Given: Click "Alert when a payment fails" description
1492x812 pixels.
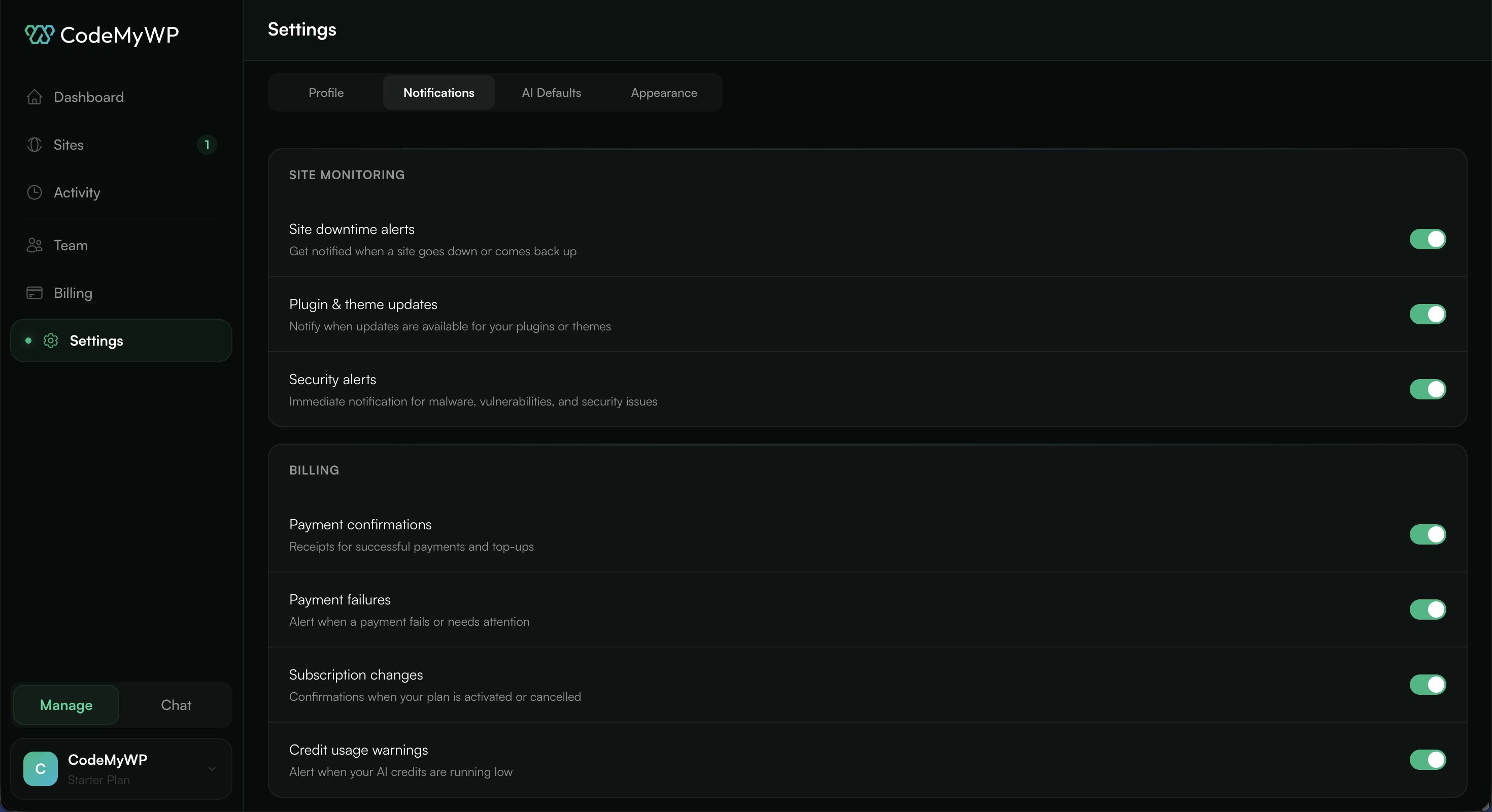Looking at the screenshot, I should coord(410,622).
